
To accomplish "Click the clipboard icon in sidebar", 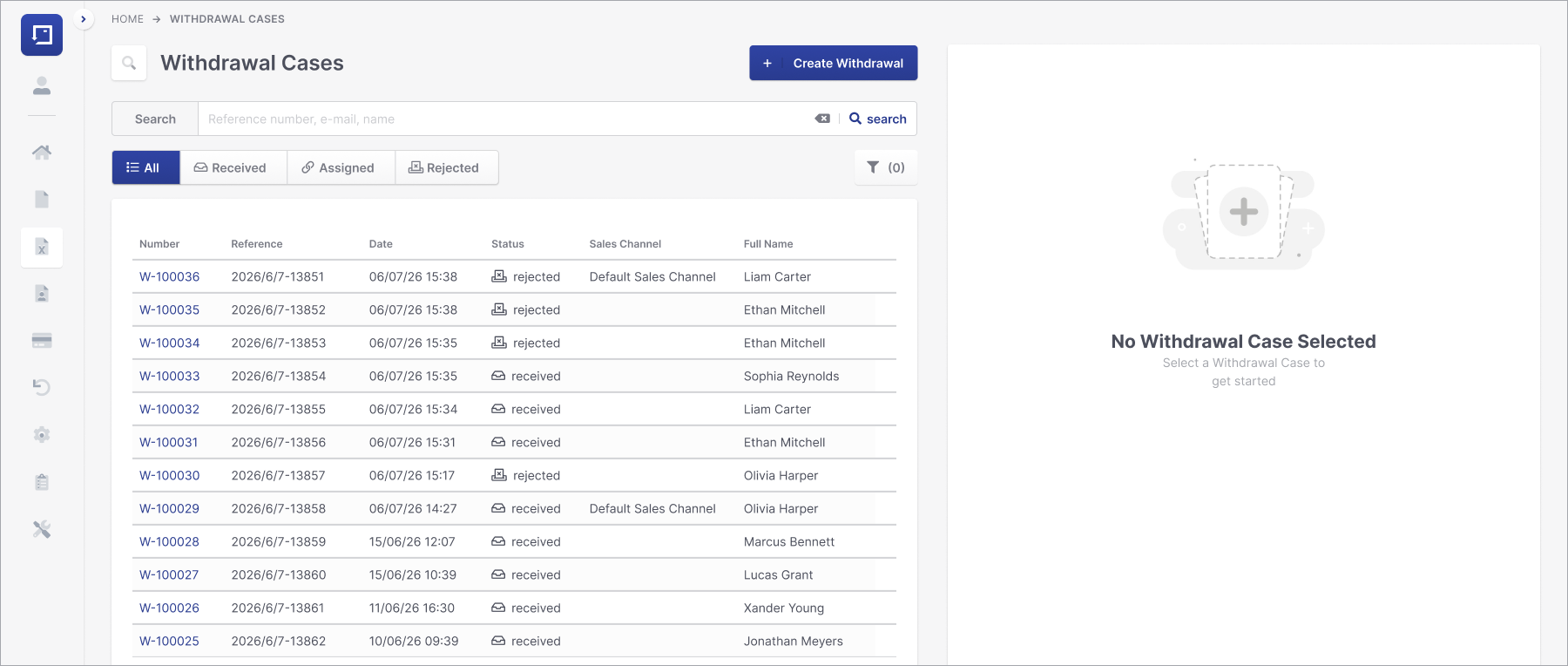I will click(42, 482).
